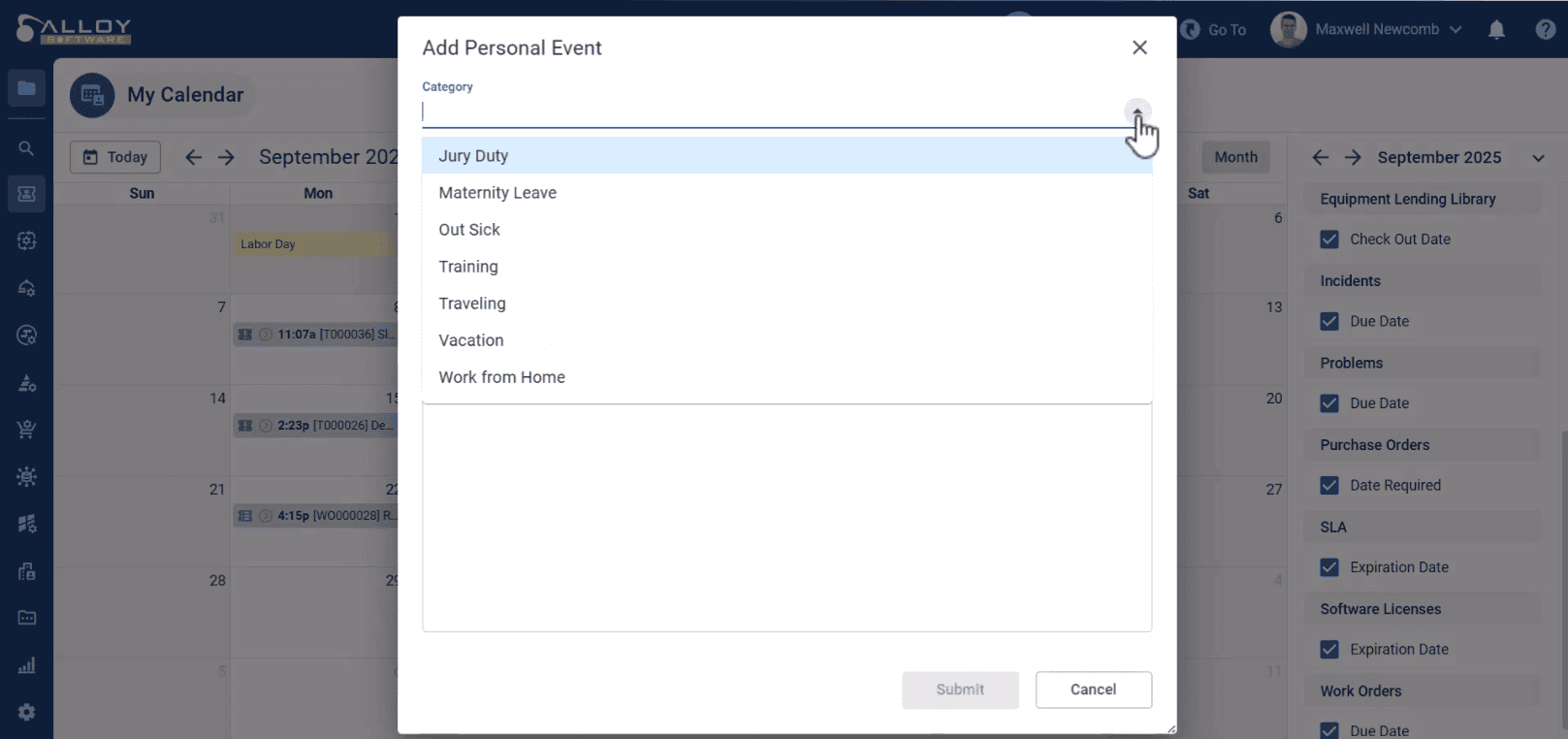Open the help question mark icon
The image size is (1568, 739).
click(x=1546, y=30)
